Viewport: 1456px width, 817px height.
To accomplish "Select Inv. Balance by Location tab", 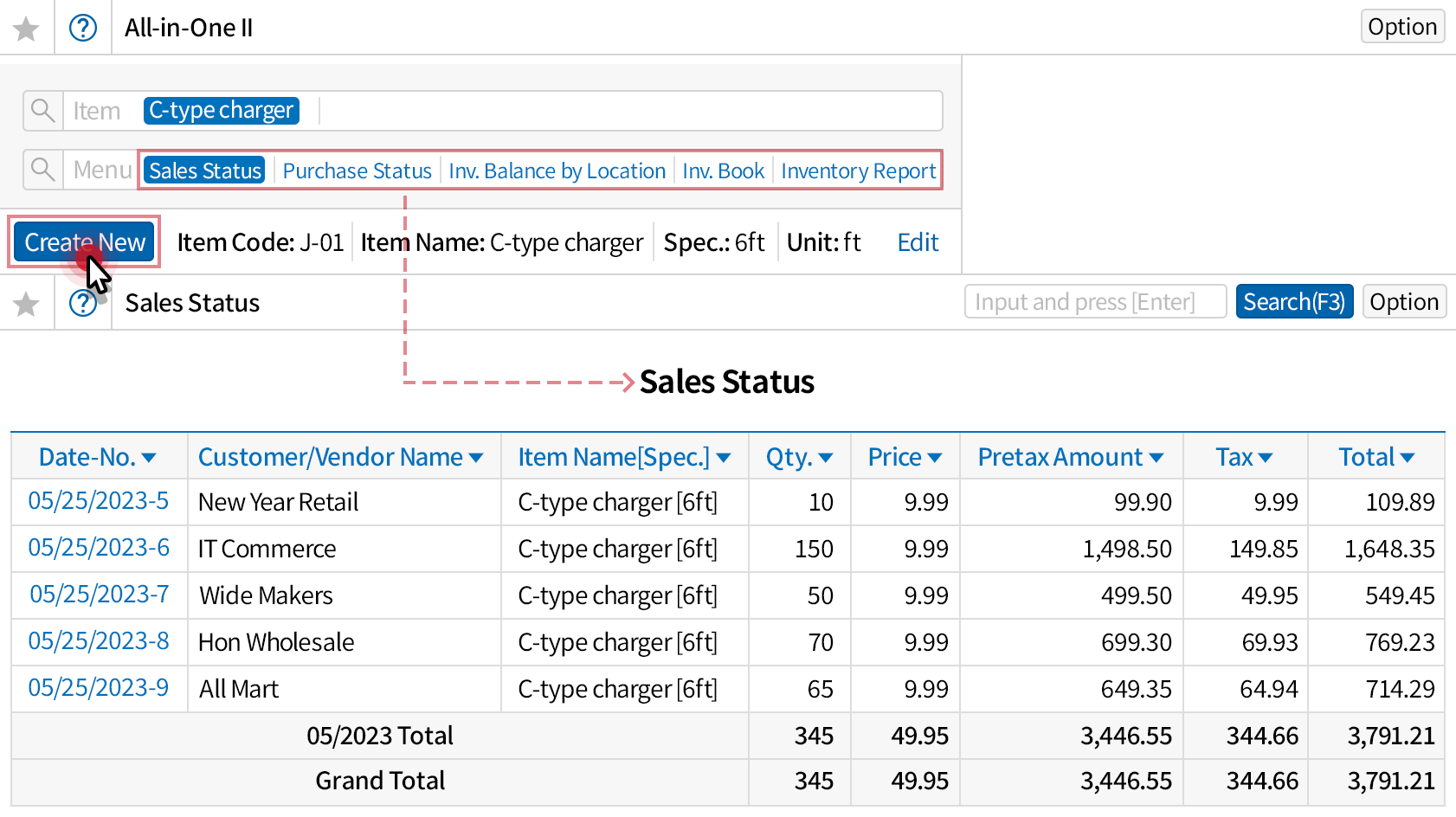I will pyautogui.click(x=557, y=171).
